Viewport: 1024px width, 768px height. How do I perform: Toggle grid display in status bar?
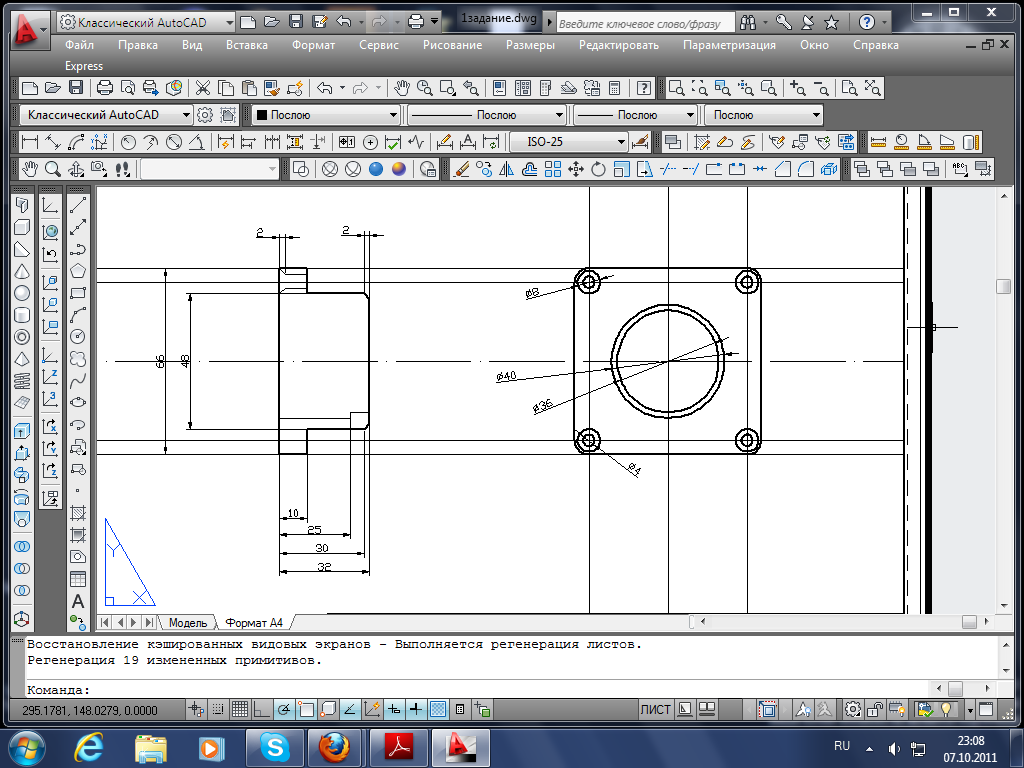click(x=239, y=710)
